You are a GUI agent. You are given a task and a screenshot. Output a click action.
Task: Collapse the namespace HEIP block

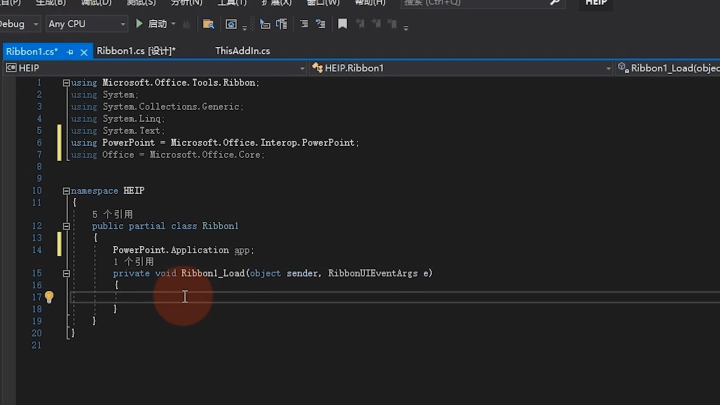point(66,191)
